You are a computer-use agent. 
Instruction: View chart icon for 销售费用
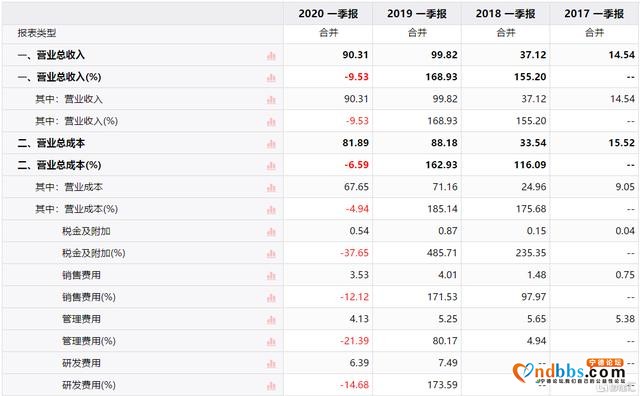[271, 276]
